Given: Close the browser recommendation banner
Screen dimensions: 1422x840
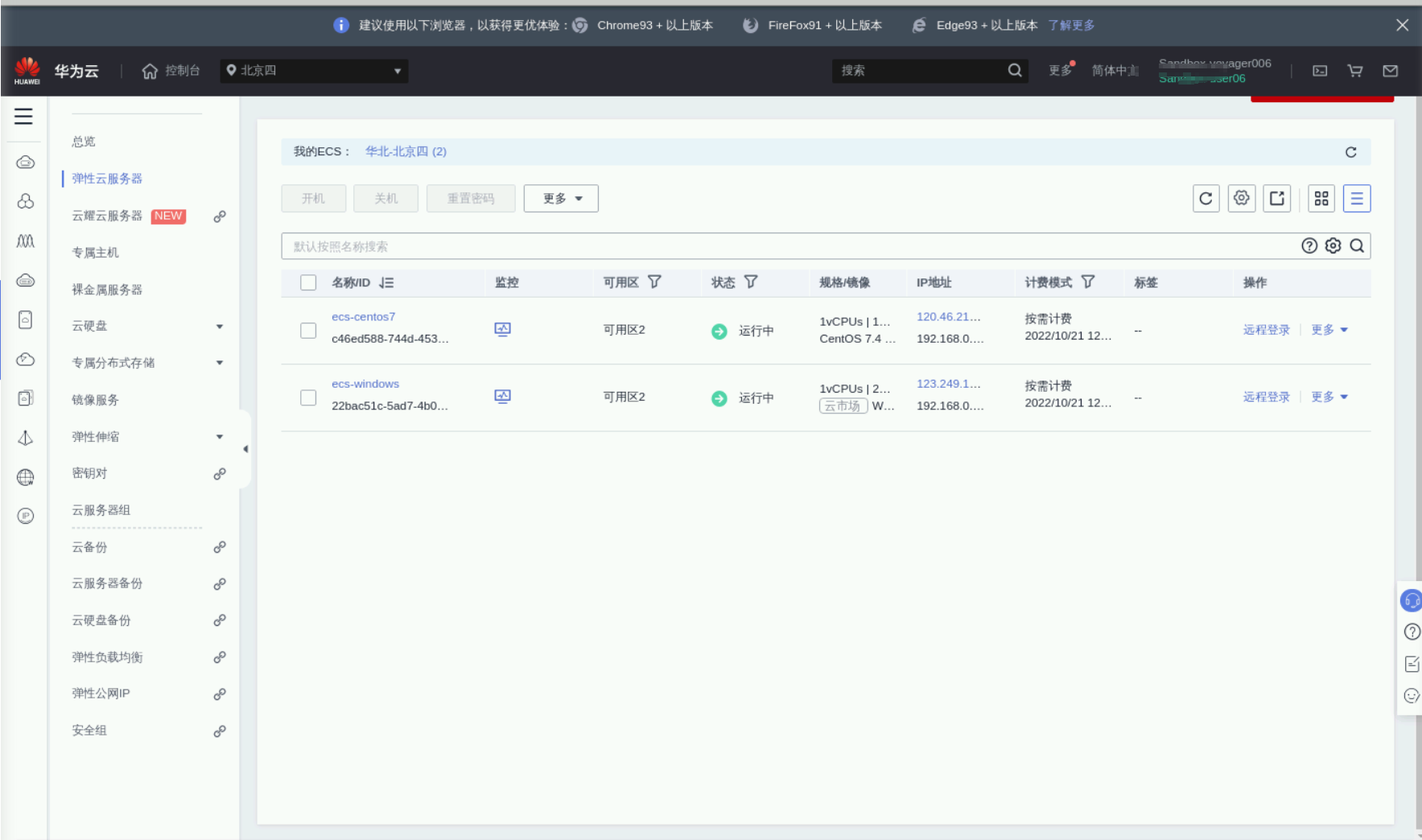Looking at the screenshot, I should tap(1402, 25).
